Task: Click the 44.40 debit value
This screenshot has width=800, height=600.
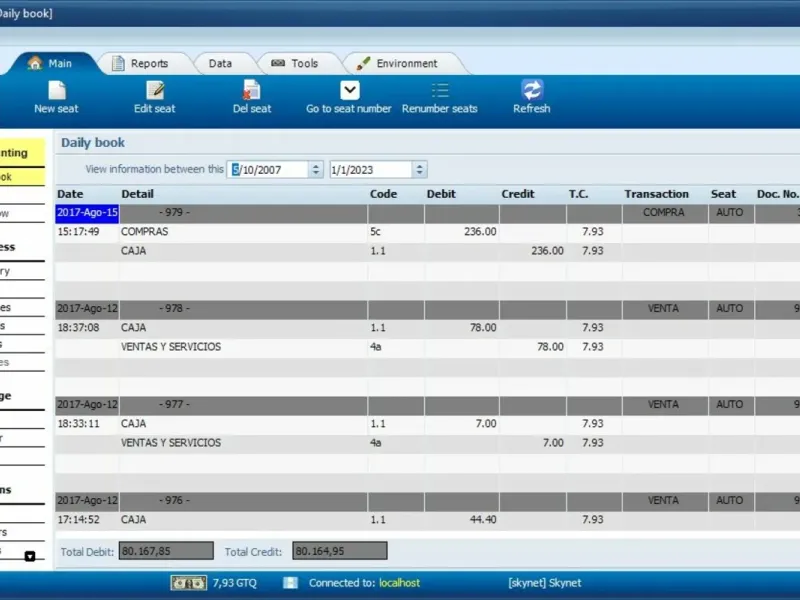Action: [x=483, y=519]
